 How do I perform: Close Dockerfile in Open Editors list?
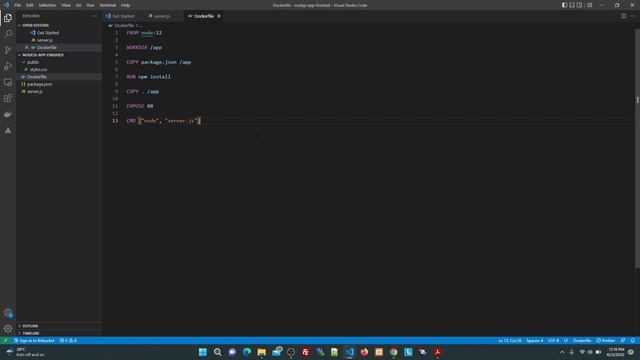[x=27, y=47]
